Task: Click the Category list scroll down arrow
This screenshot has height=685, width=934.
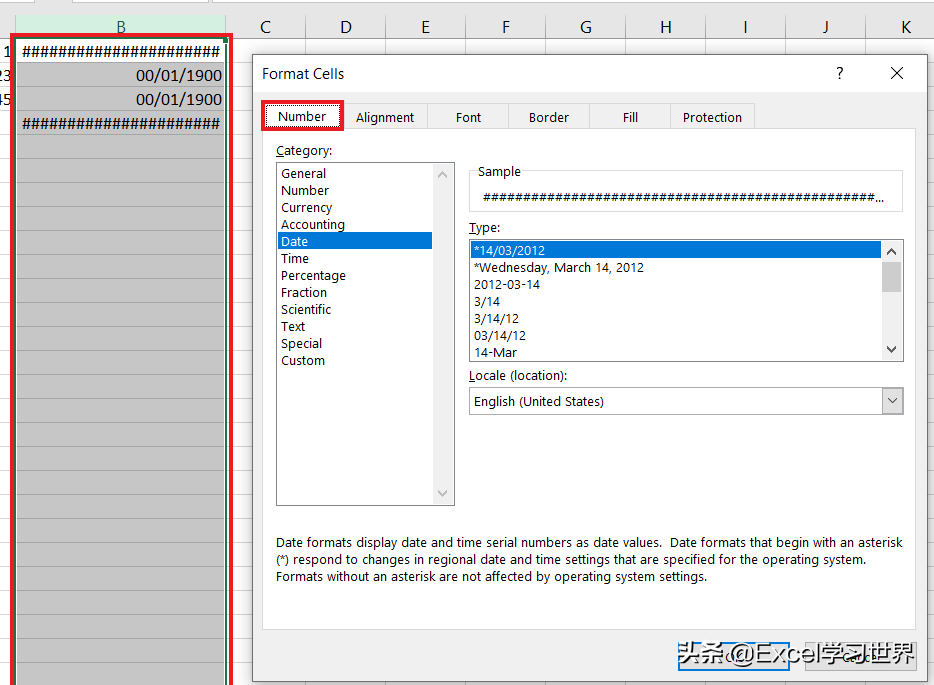Action: pos(442,493)
